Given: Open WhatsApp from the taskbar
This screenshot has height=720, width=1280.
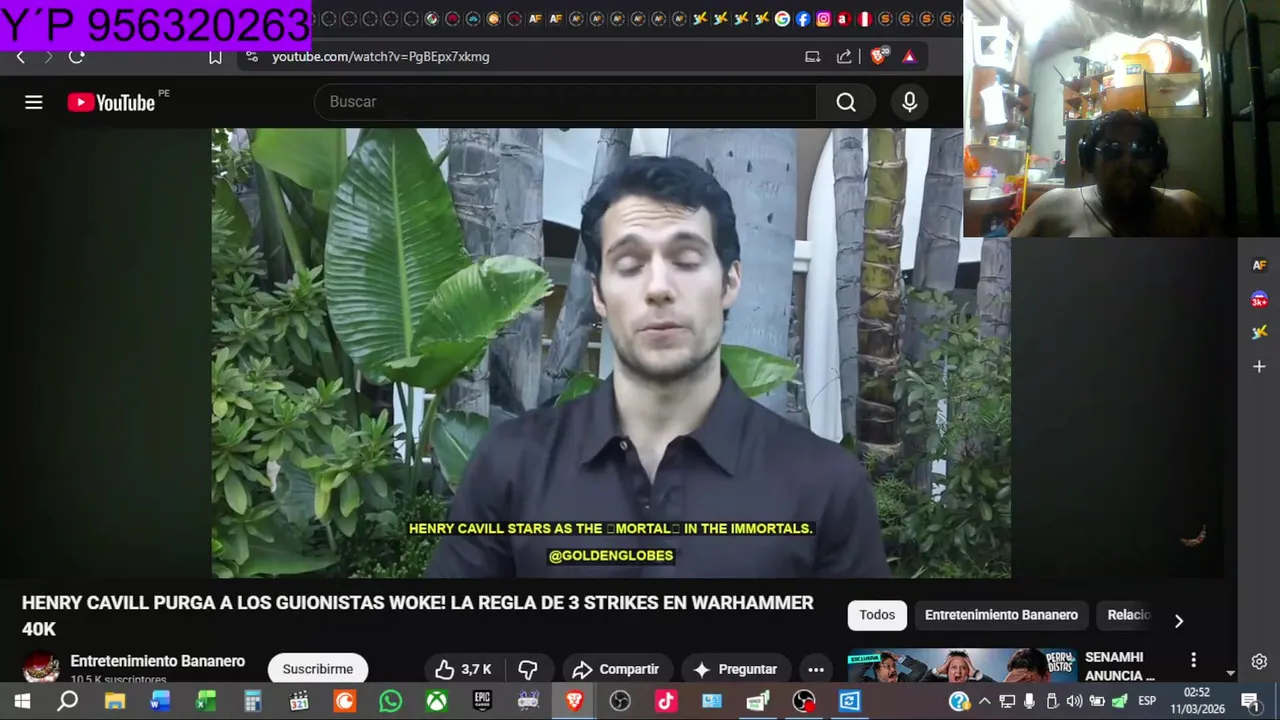Looking at the screenshot, I should [390, 701].
